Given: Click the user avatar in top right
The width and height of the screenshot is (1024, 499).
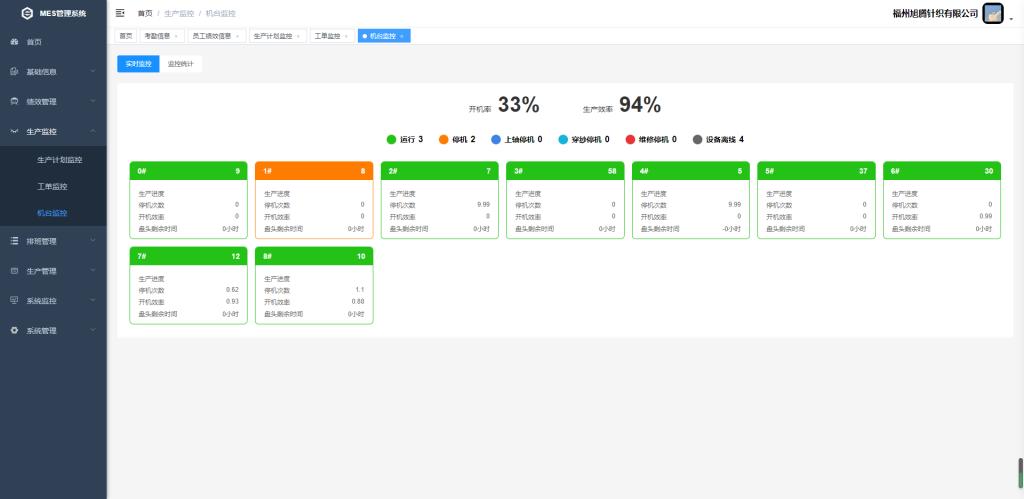Looking at the screenshot, I should 992,13.
